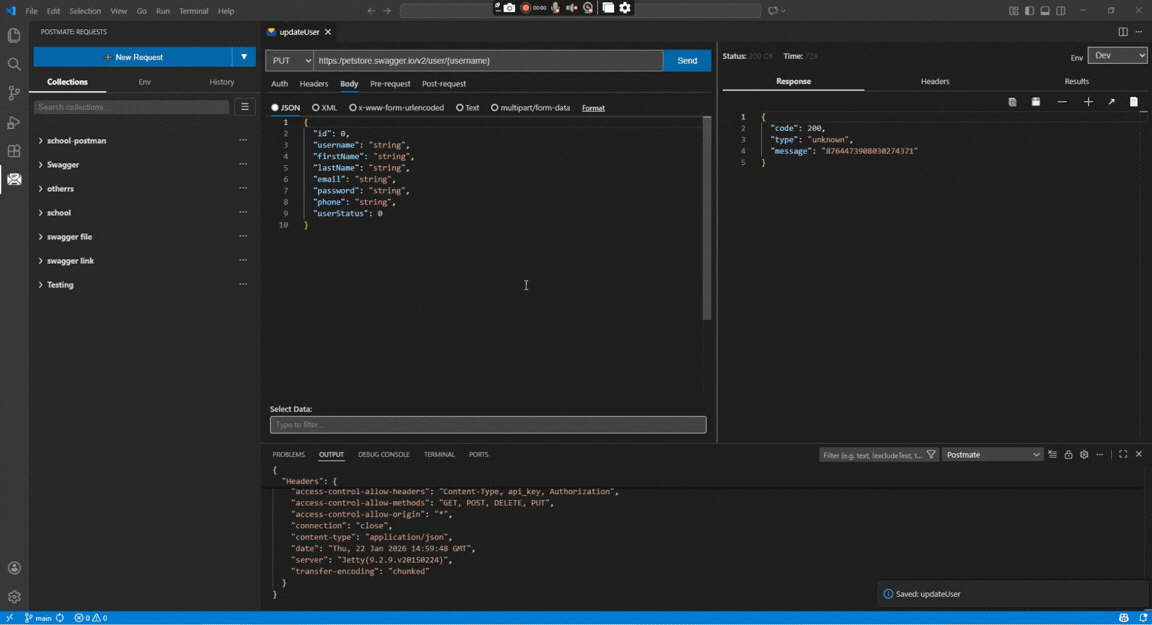Maximize the bottom panel size
Image resolution: width=1152 pixels, height=625 pixels.
pyautogui.click(x=1123, y=455)
